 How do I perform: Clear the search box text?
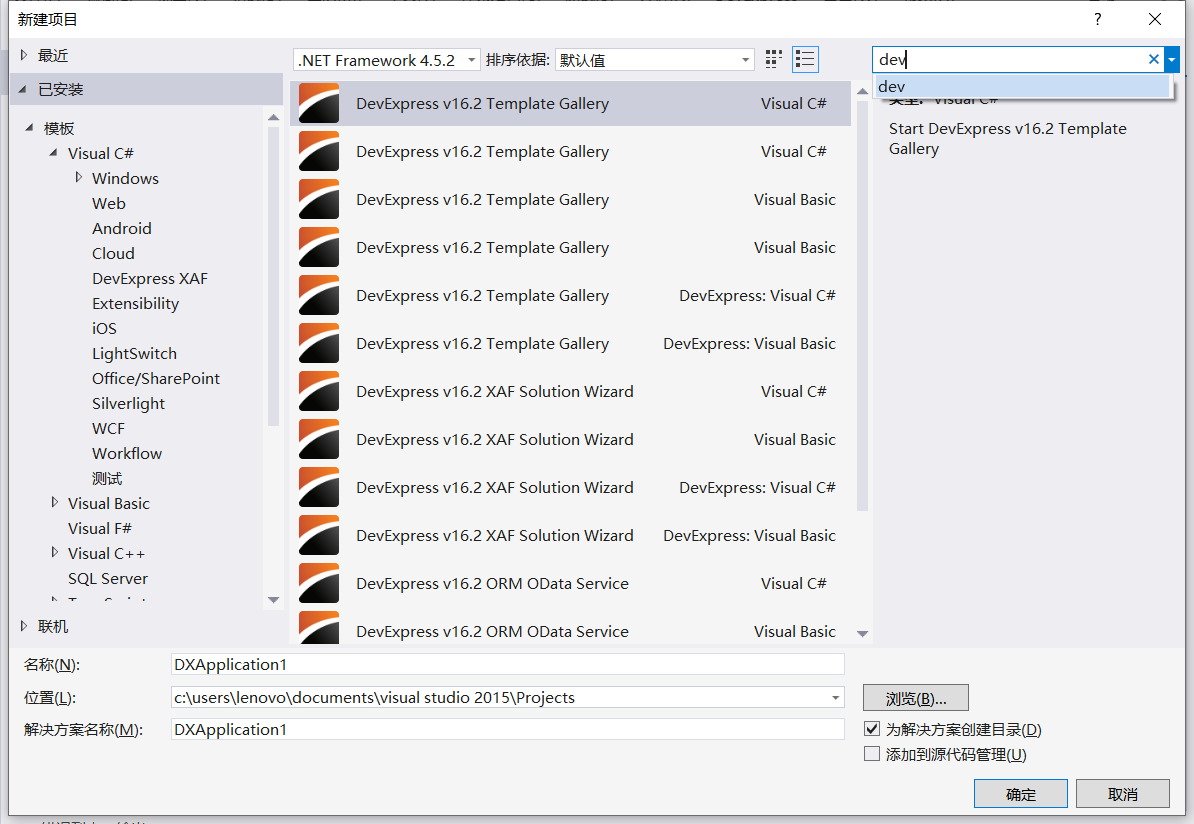point(1153,59)
